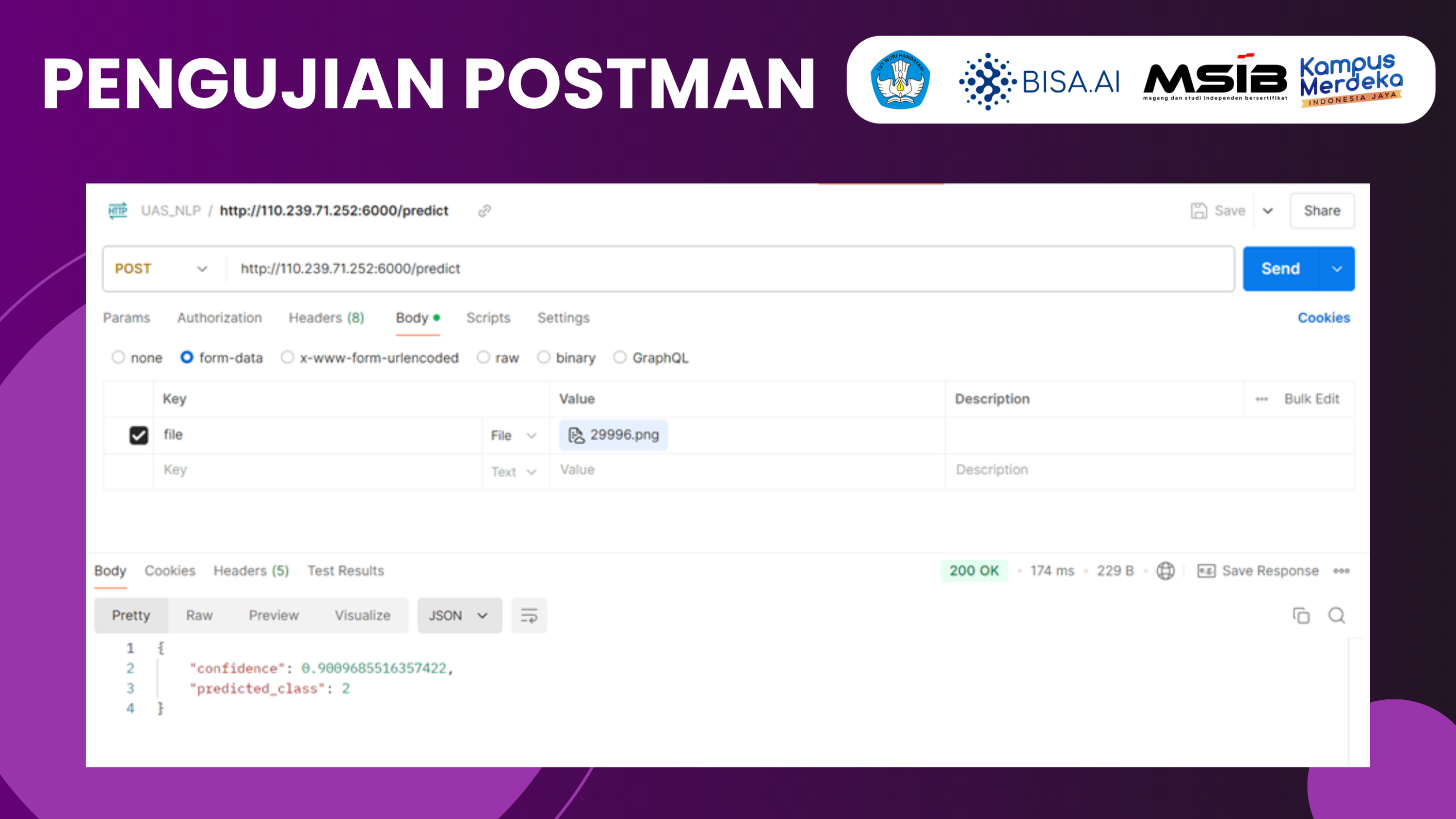Click the confidence value 0.9009685516357422
This screenshot has height=819, width=1456.
374,669
